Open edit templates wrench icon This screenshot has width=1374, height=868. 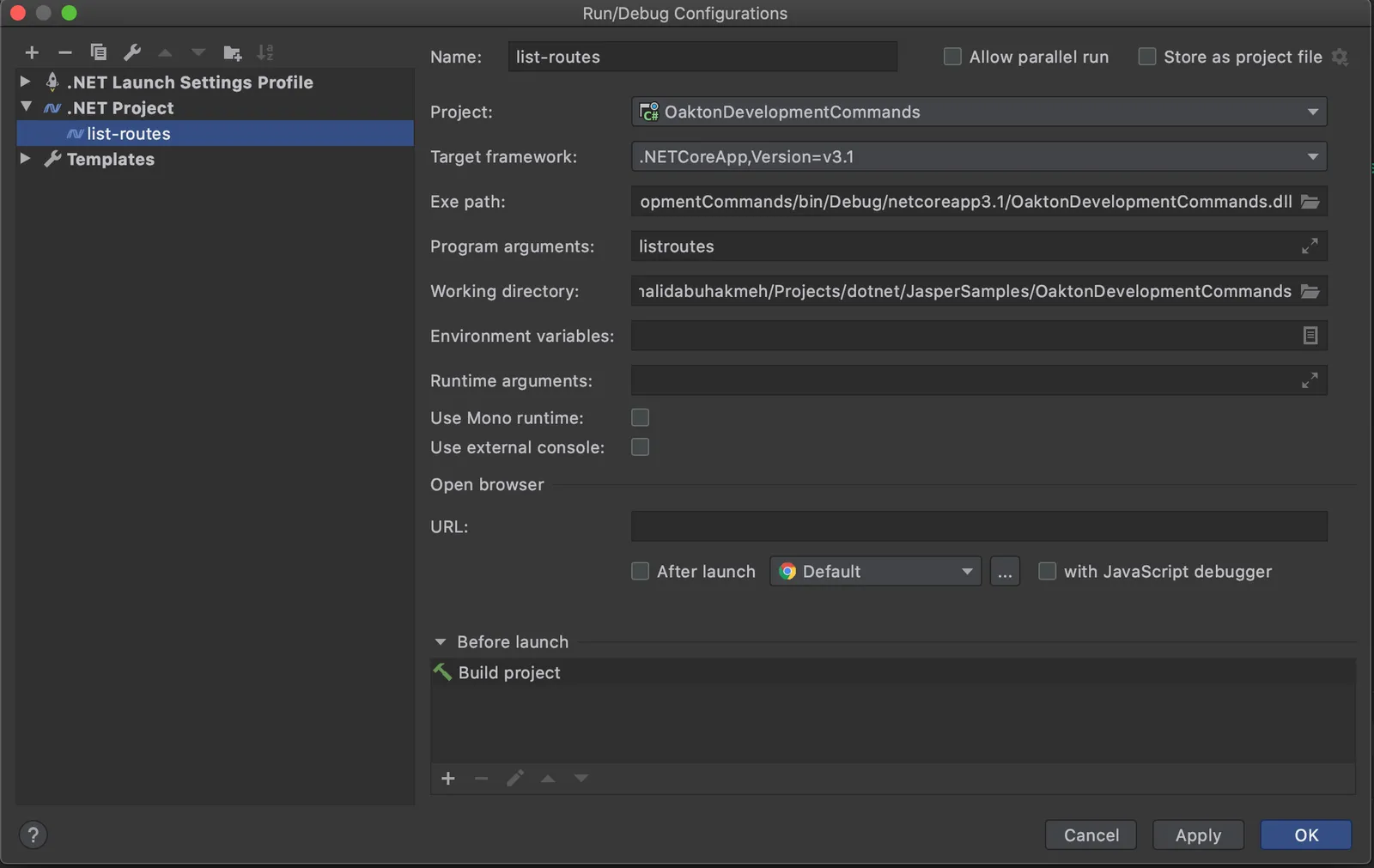click(132, 52)
